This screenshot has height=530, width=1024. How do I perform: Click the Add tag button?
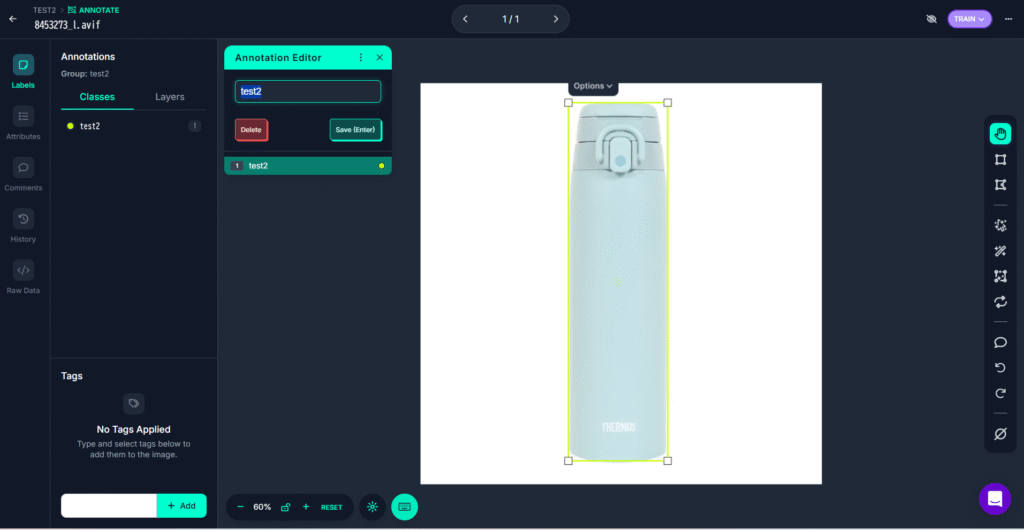pyautogui.click(x=182, y=506)
